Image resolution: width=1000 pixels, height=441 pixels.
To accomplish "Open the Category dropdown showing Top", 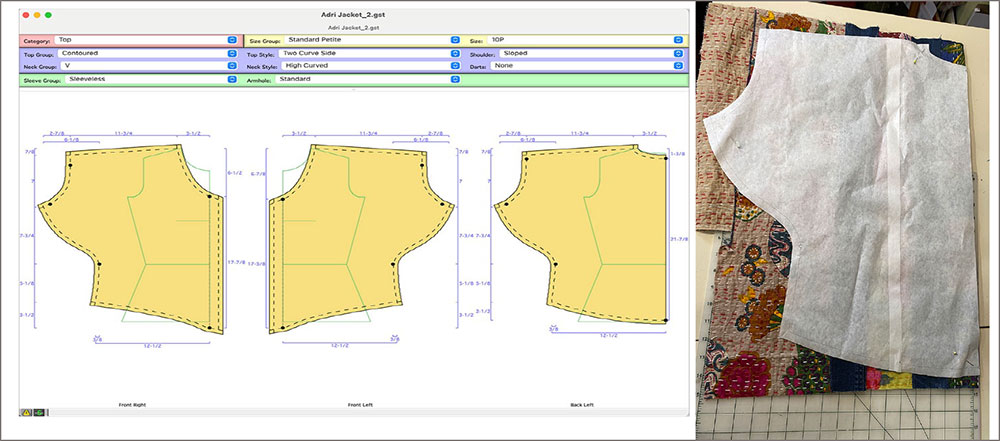I will click(x=147, y=40).
